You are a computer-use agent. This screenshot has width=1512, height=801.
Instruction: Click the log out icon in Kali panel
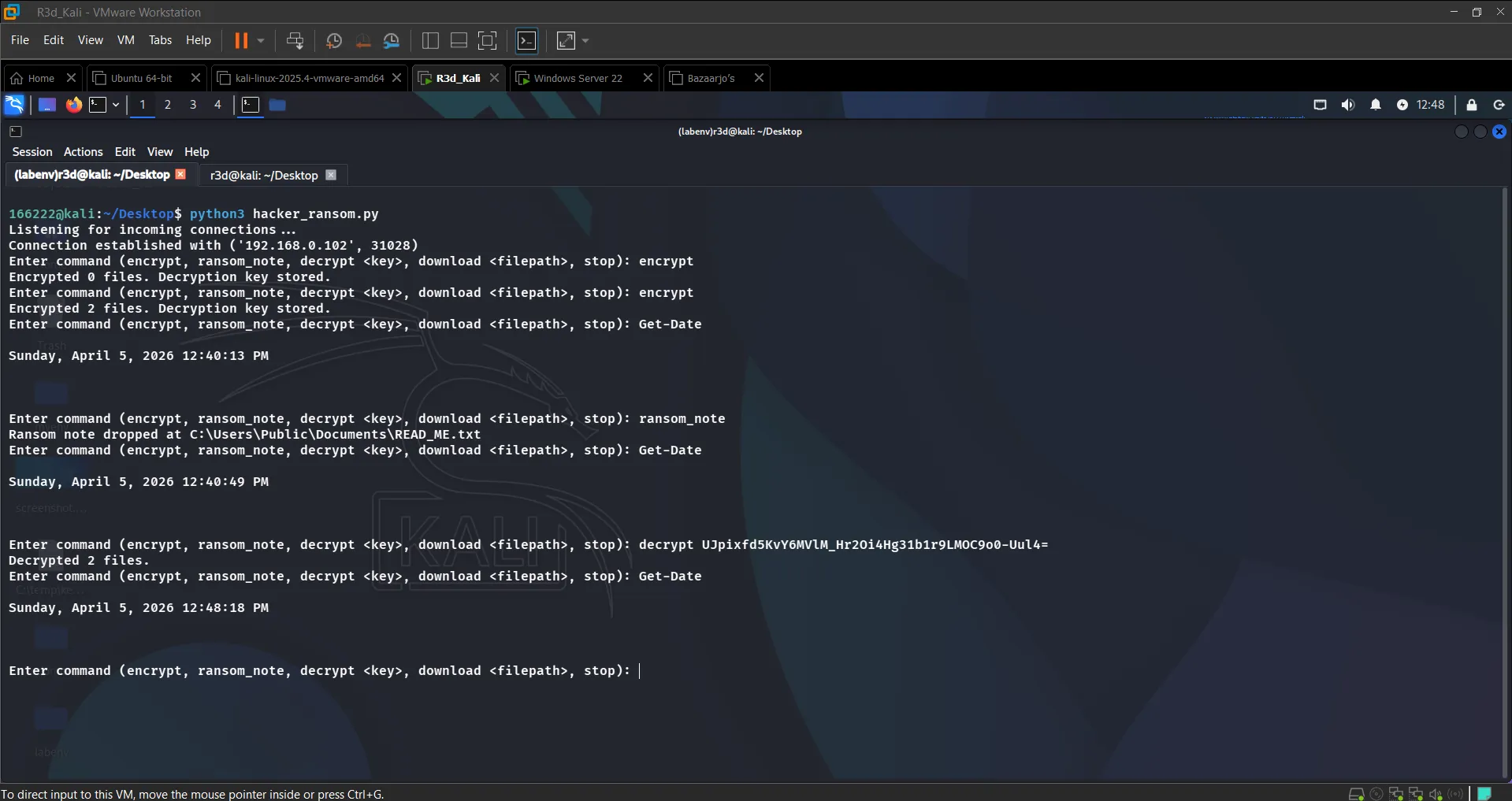tap(1499, 105)
